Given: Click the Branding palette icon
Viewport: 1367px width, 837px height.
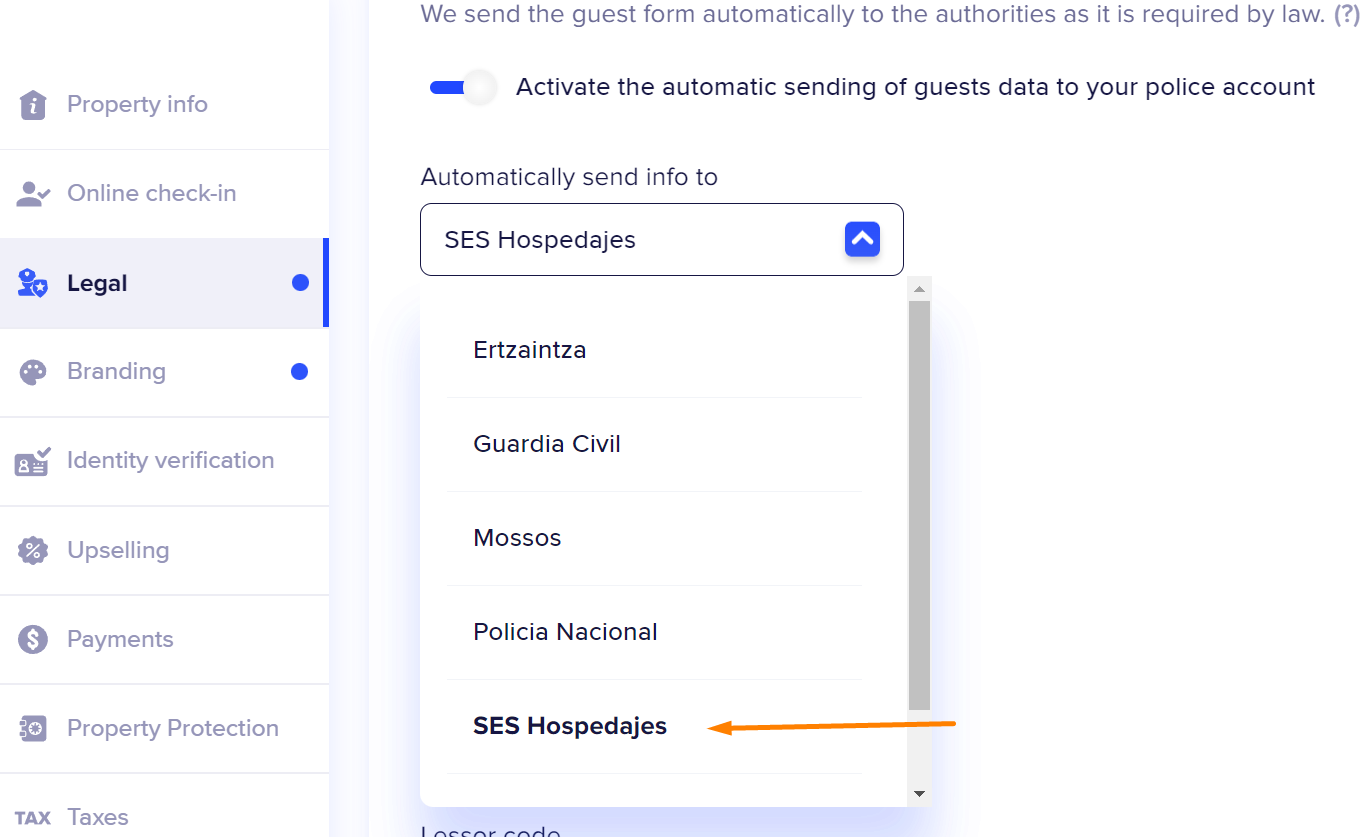Looking at the screenshot, I should coord(33,372).
